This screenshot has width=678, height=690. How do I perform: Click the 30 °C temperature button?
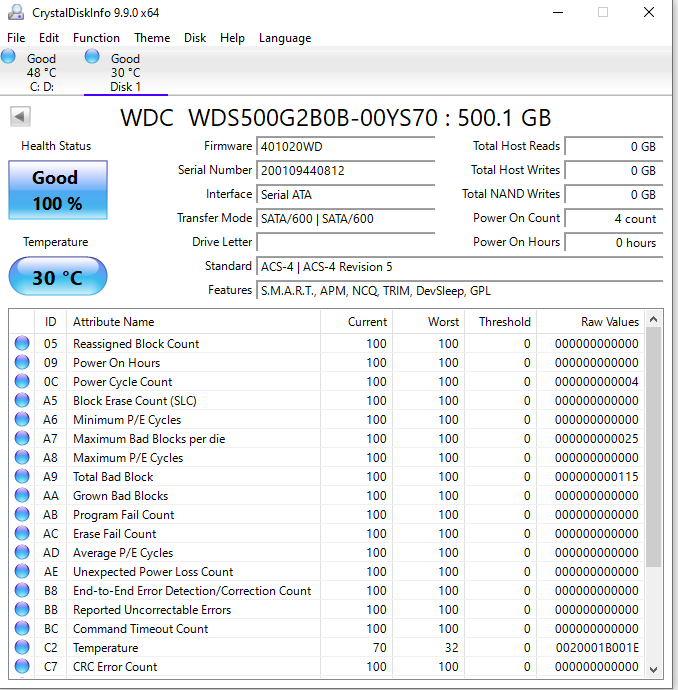[58, 277]
